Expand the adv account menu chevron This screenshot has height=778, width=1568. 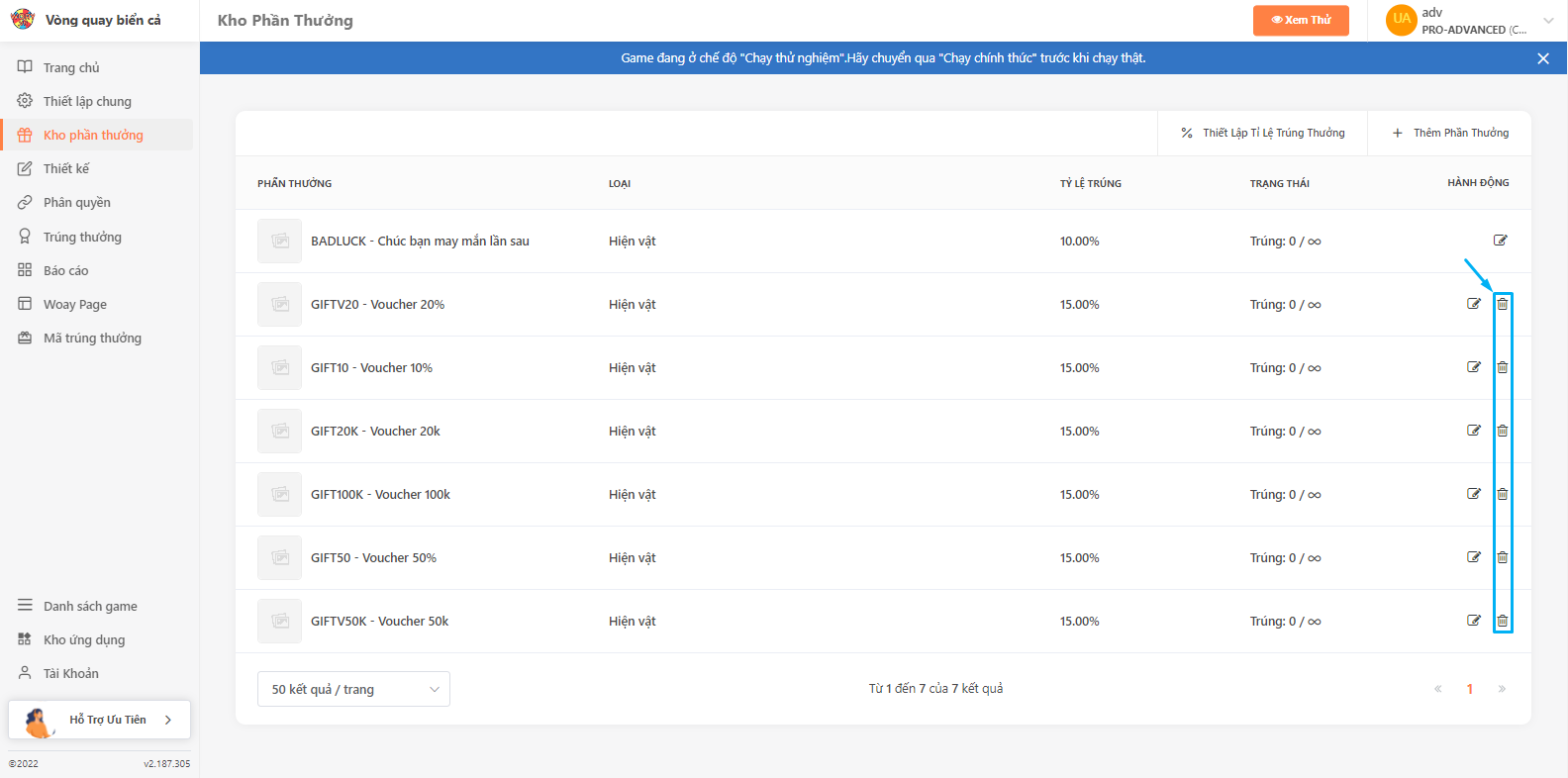pos(1548,21)
